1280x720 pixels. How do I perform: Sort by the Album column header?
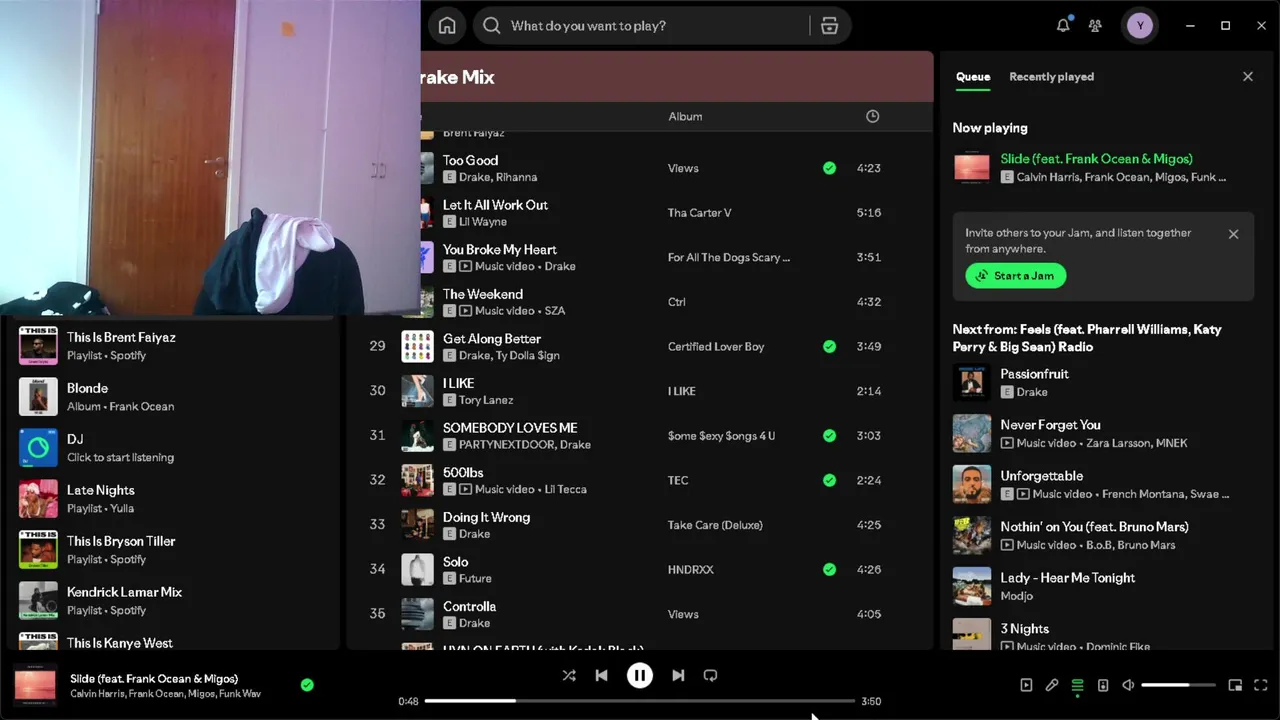pyautogui.click(x=685, y=116)
